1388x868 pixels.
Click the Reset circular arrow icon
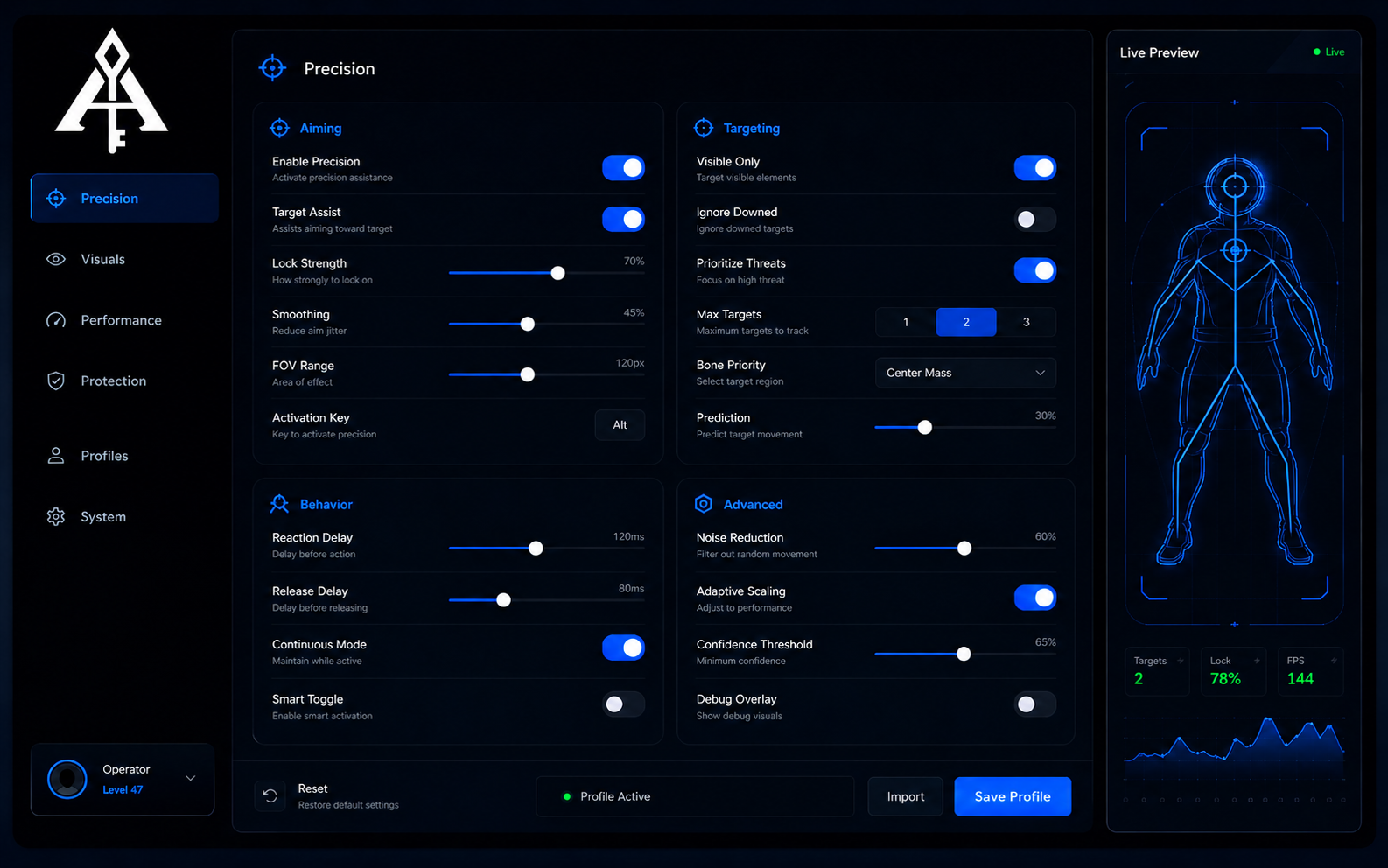tap(270, 796)
